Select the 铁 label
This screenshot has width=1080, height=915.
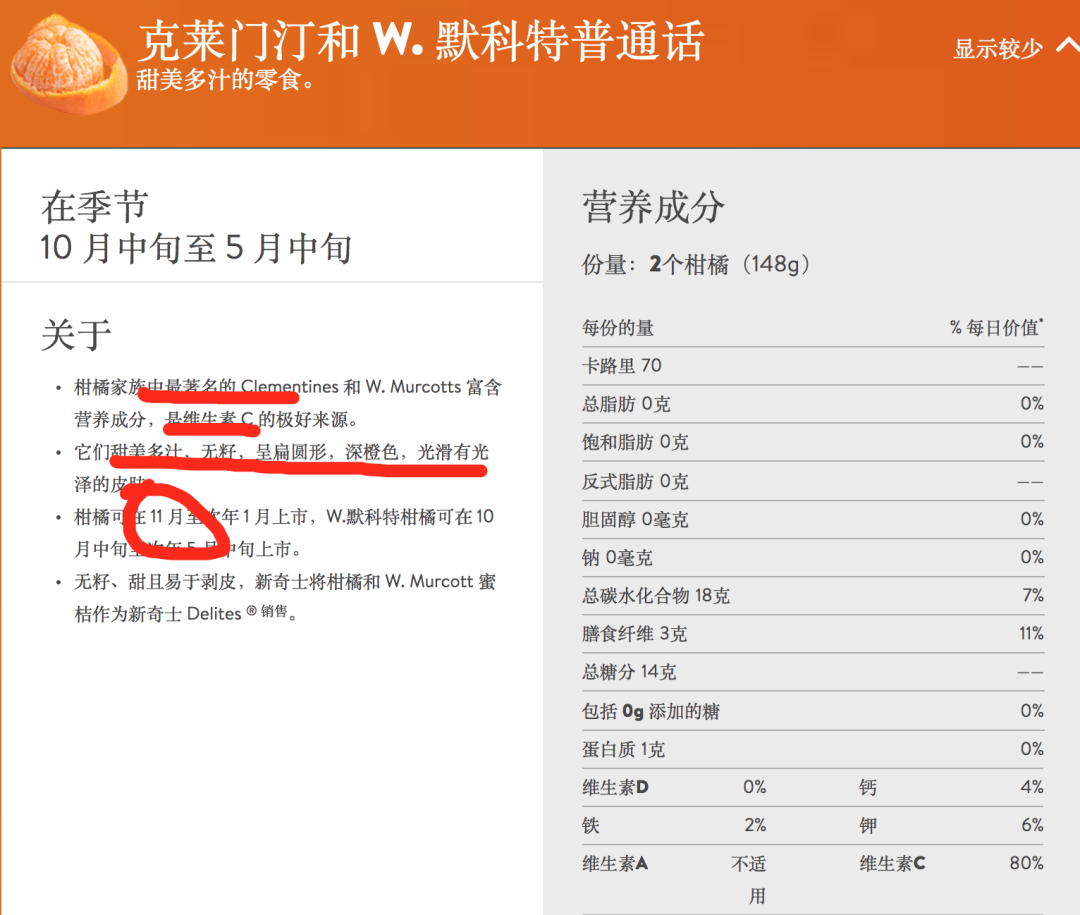(591, 825)
